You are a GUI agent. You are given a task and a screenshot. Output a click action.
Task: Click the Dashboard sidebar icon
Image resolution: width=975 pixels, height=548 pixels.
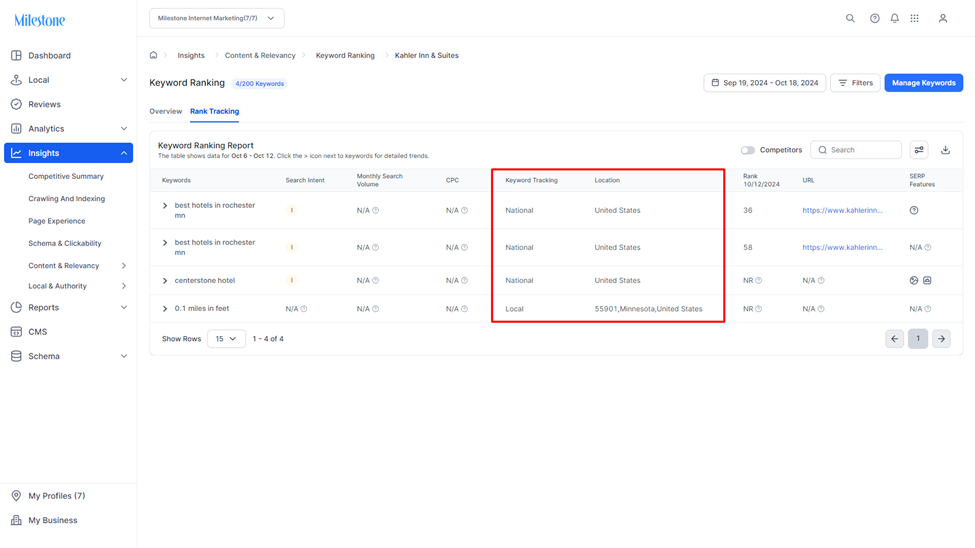16,55
